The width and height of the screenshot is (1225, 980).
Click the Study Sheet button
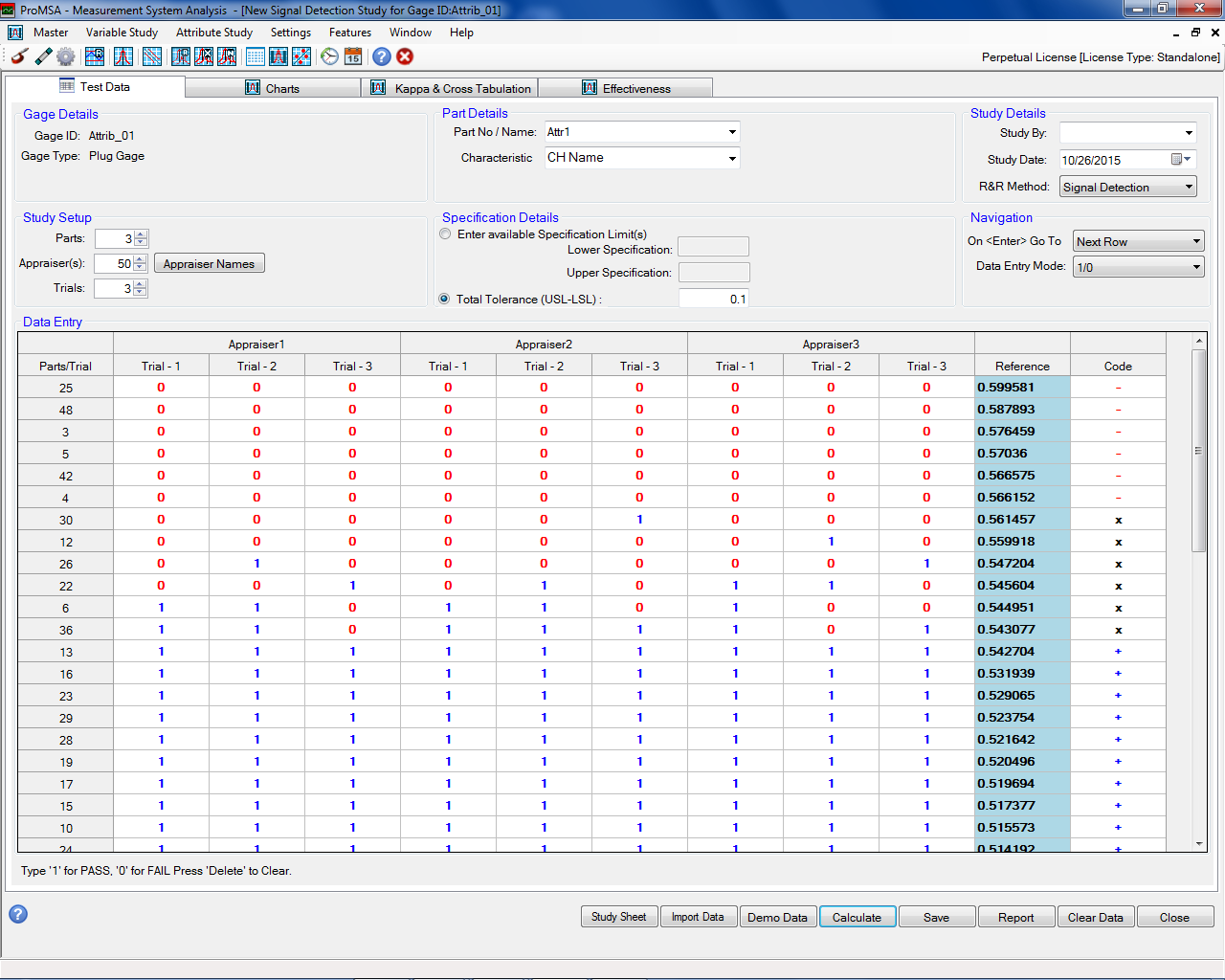point(618,917)
